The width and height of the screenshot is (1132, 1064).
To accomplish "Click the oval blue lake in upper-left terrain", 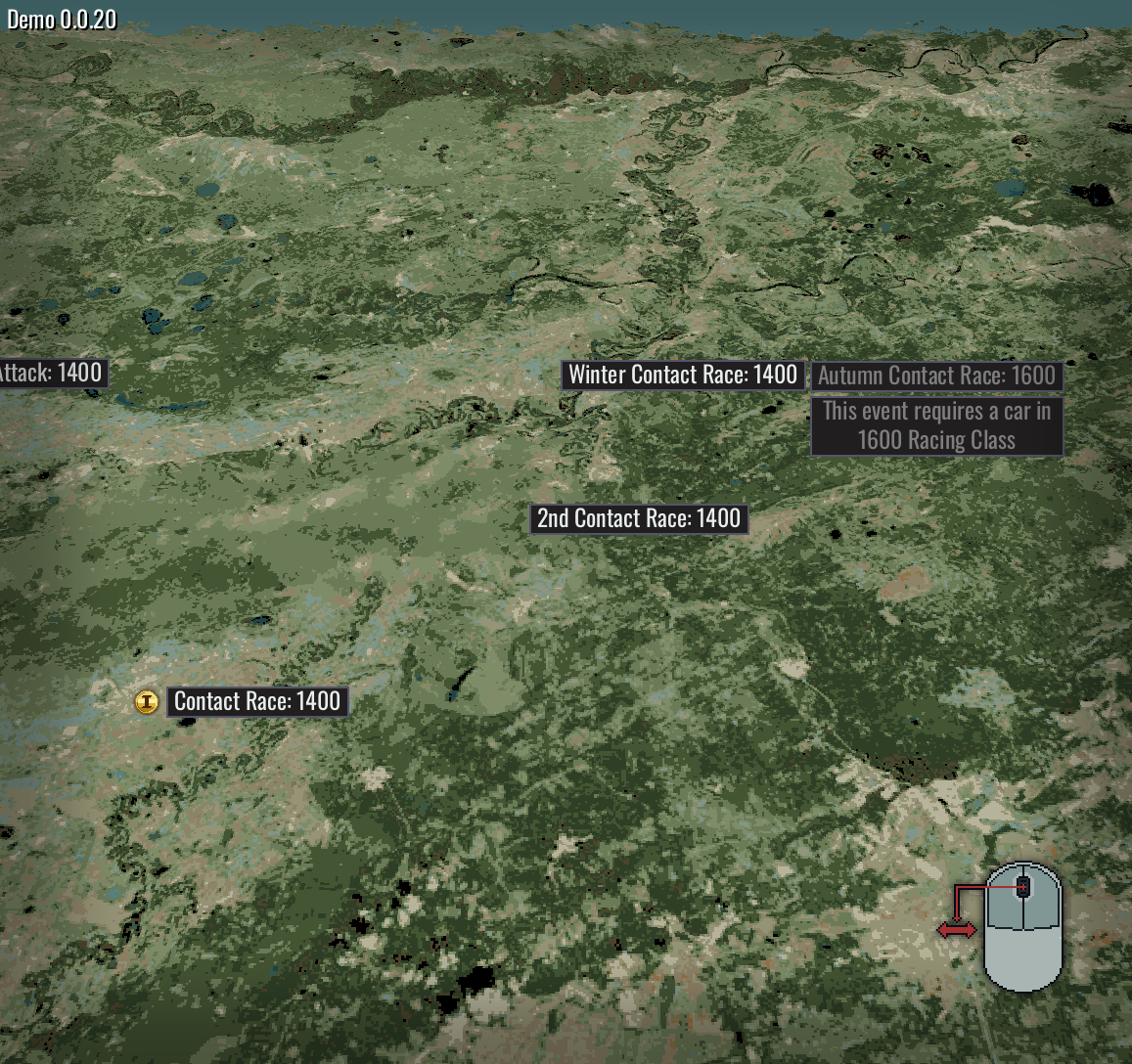I will pyautogui.click(x=206, y=190).
